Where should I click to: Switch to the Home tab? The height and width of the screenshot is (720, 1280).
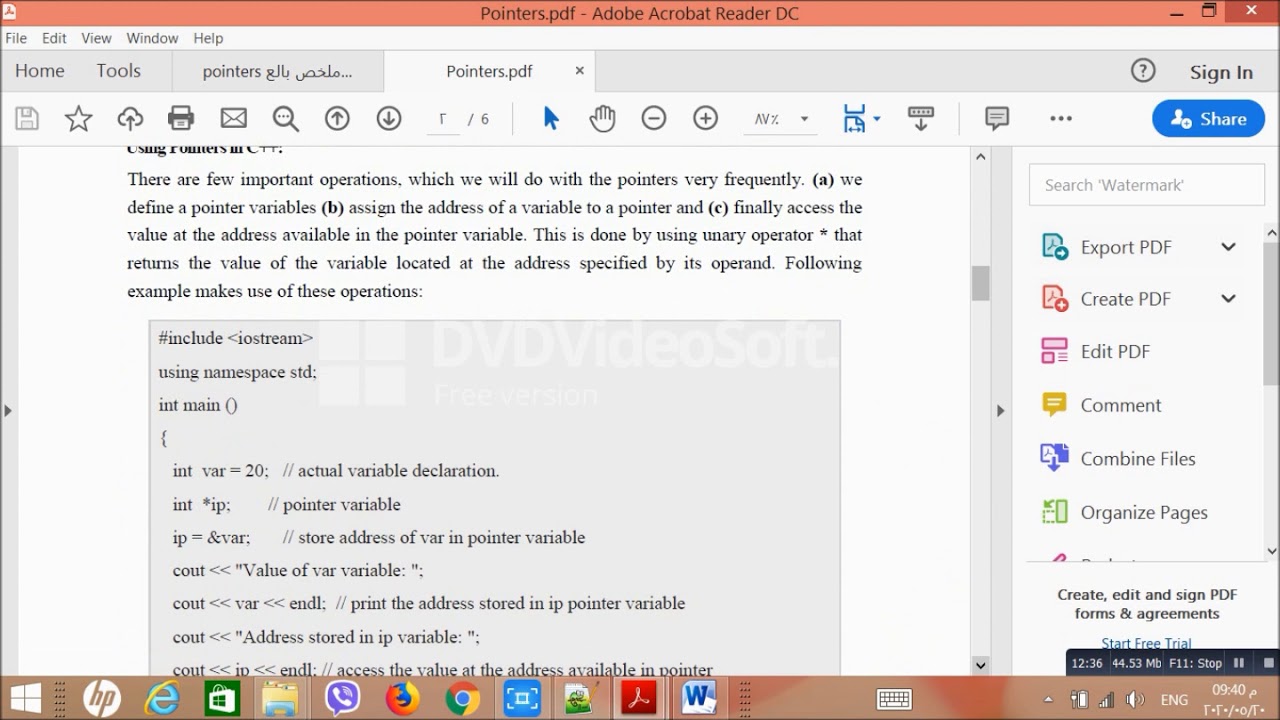(40, 71)
